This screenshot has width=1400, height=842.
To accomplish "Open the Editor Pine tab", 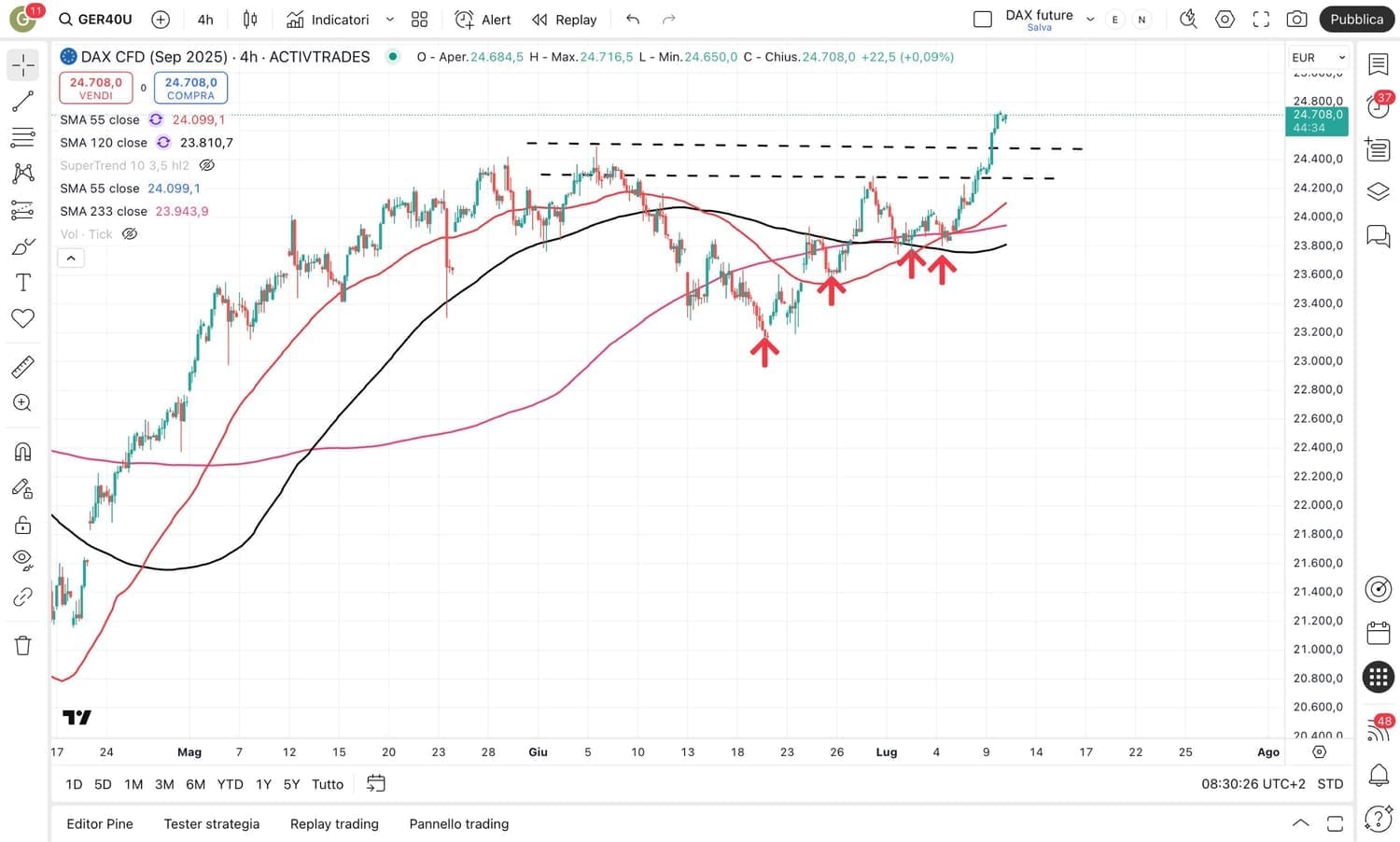I will [x=100, y=823].
